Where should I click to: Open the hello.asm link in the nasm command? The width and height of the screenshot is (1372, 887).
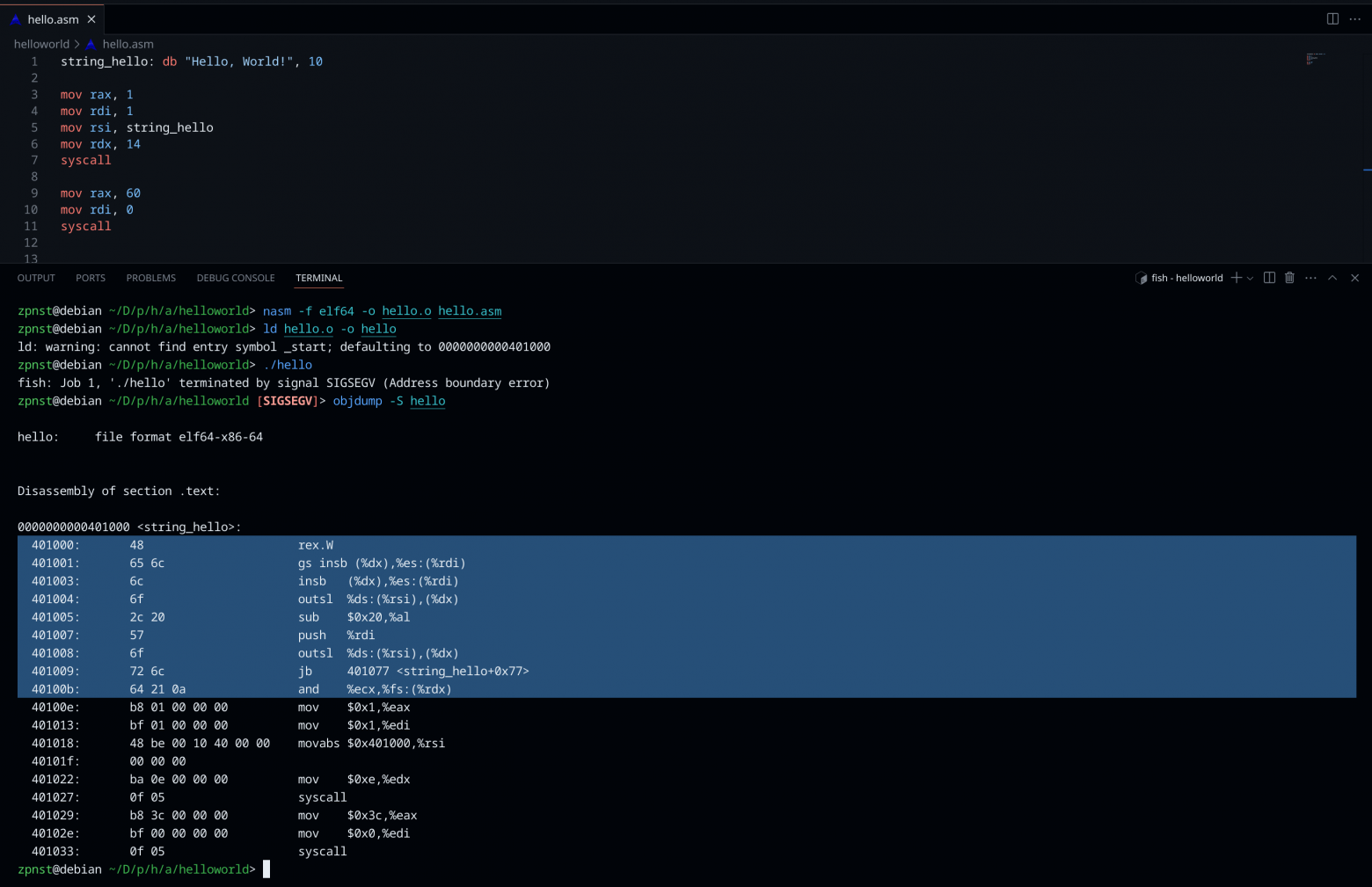(470, 310)
